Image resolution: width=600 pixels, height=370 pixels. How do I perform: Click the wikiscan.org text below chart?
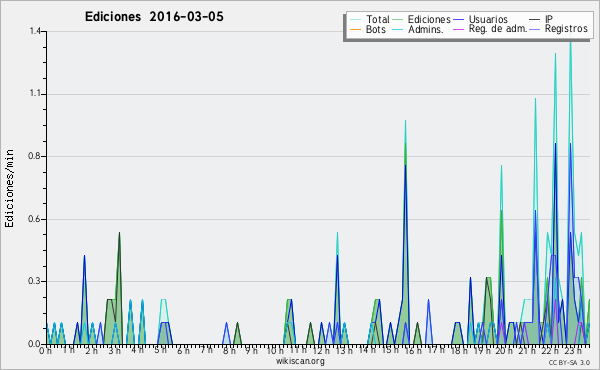click(300, 361)
